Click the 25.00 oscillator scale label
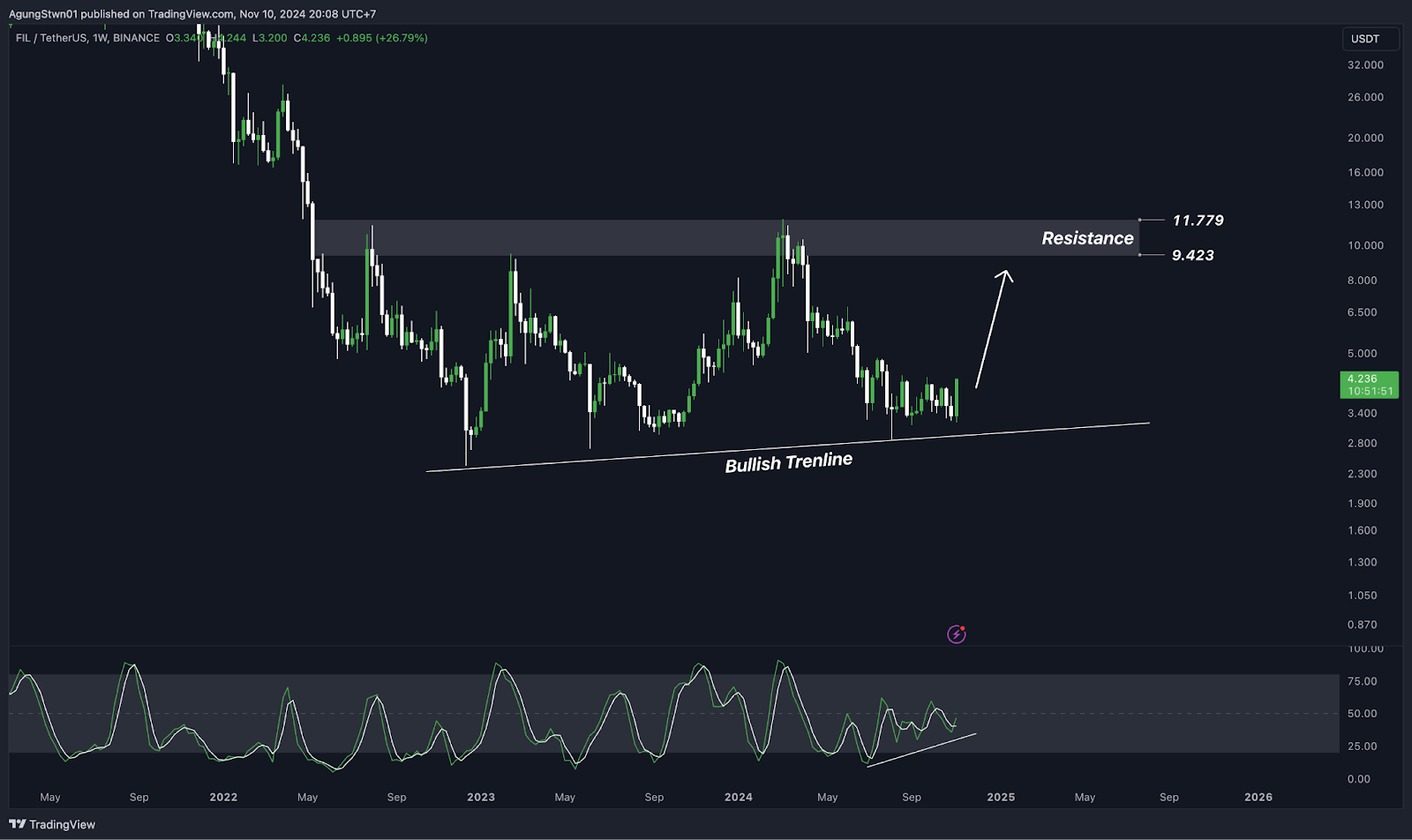The height and width of the screenshot is (840, 1412). click(x=1362, y=746)
